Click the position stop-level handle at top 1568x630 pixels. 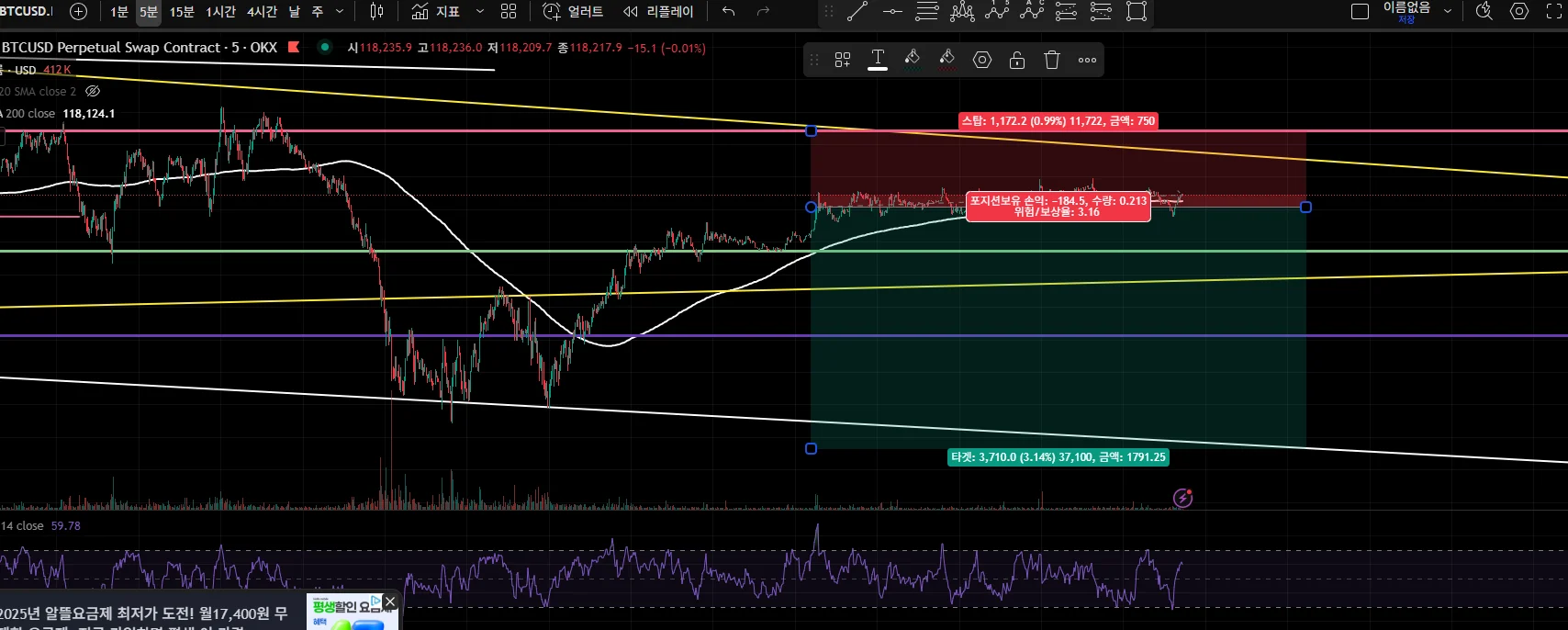[811, 130]
